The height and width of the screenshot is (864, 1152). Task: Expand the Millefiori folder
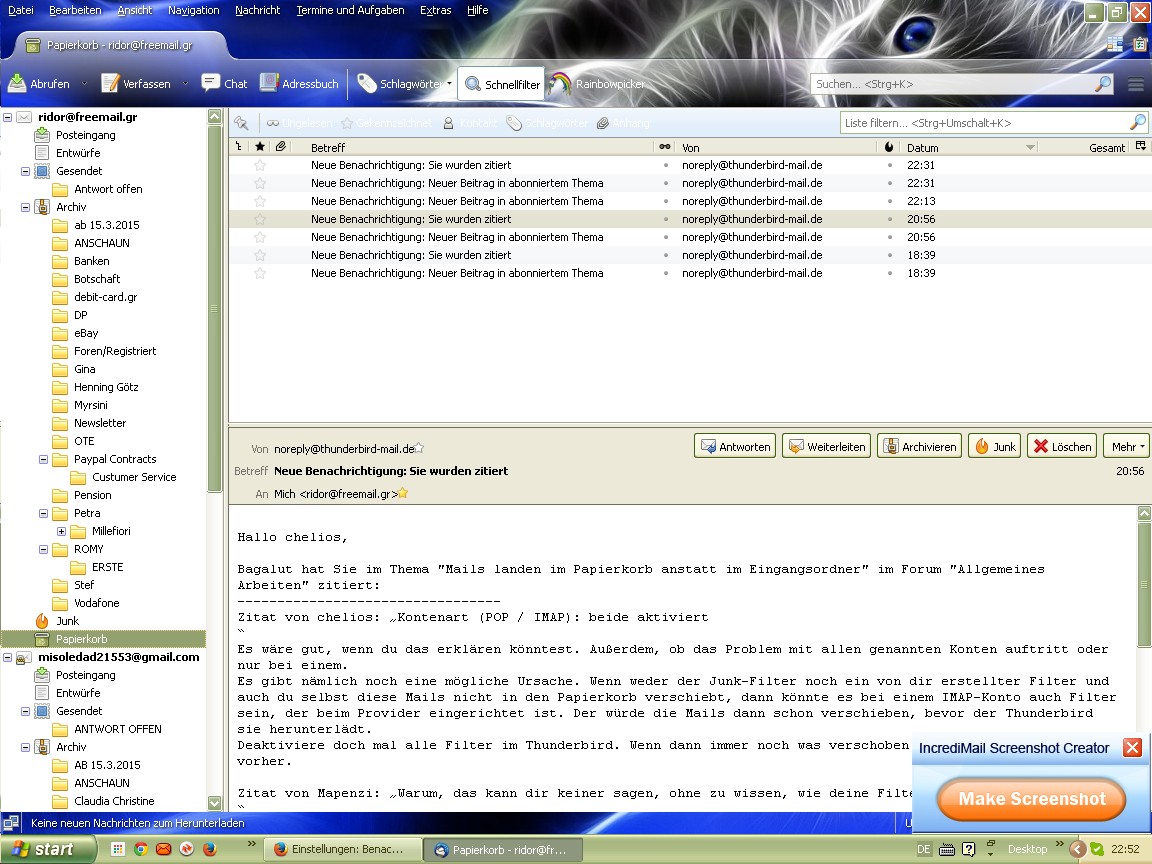click(61, 531)
